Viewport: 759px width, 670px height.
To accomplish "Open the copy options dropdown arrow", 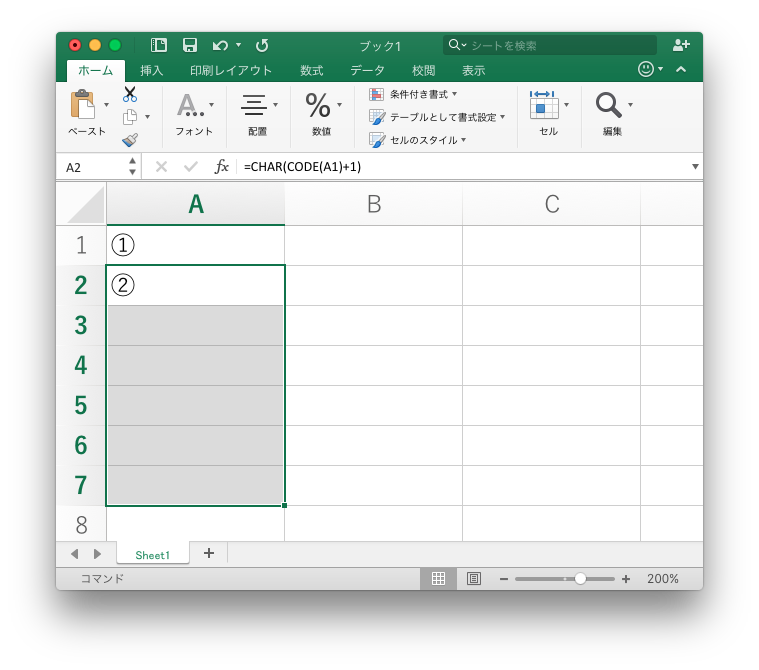I will [148, 117].
